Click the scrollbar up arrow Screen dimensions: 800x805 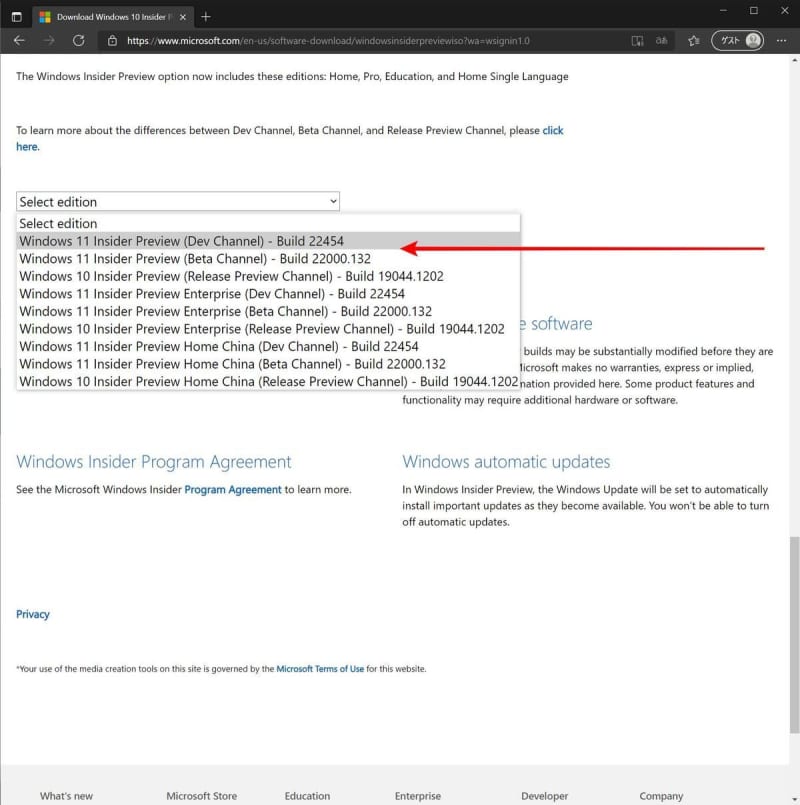tap(794, 60)
